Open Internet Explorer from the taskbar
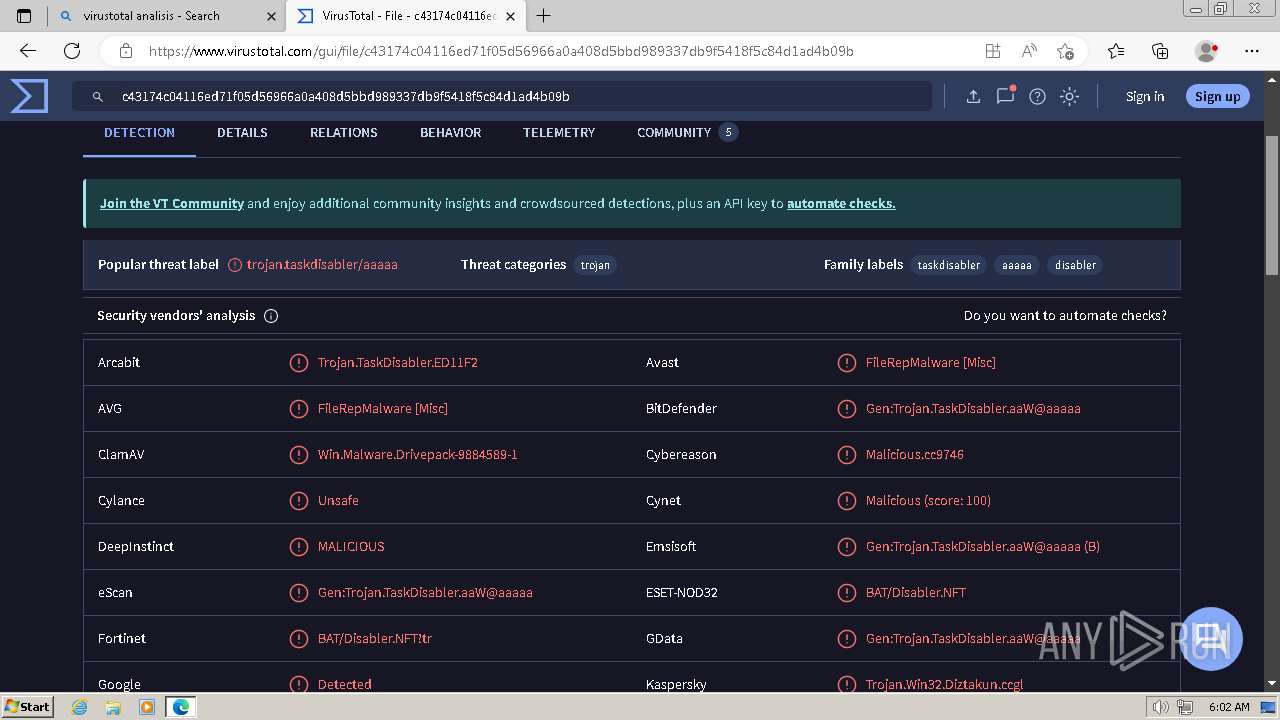1280x720 pixels. (x=80, y=707)
